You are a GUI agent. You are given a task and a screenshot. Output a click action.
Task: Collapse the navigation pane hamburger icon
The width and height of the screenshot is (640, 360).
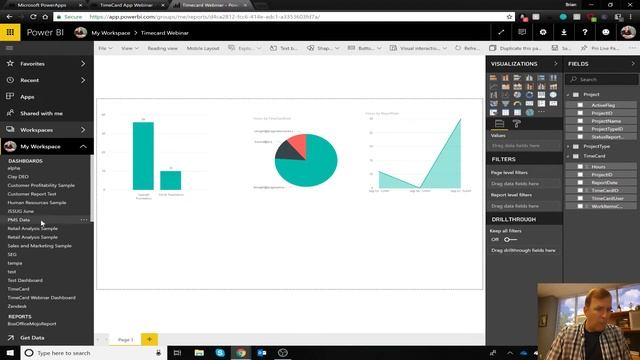[9, 48]
